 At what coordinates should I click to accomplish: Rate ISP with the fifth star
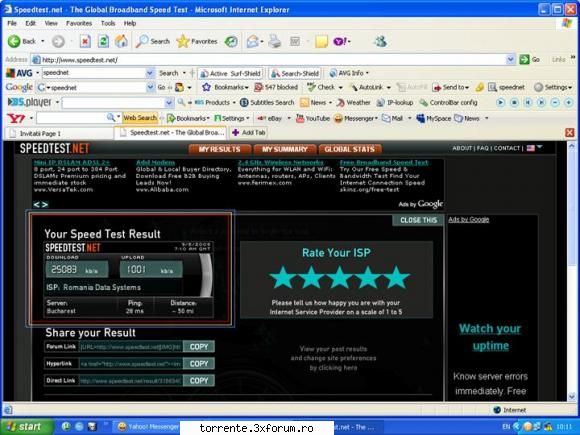coord(396,277)
